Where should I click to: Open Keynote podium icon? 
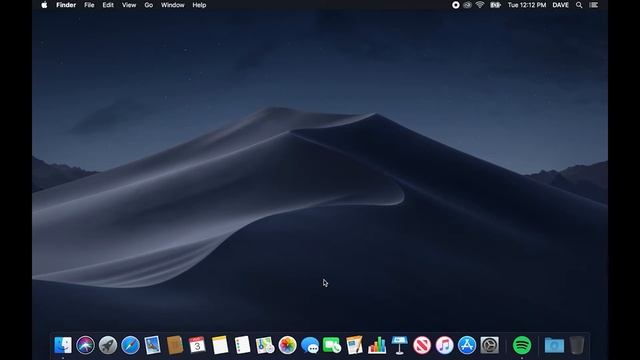(399, 345)
